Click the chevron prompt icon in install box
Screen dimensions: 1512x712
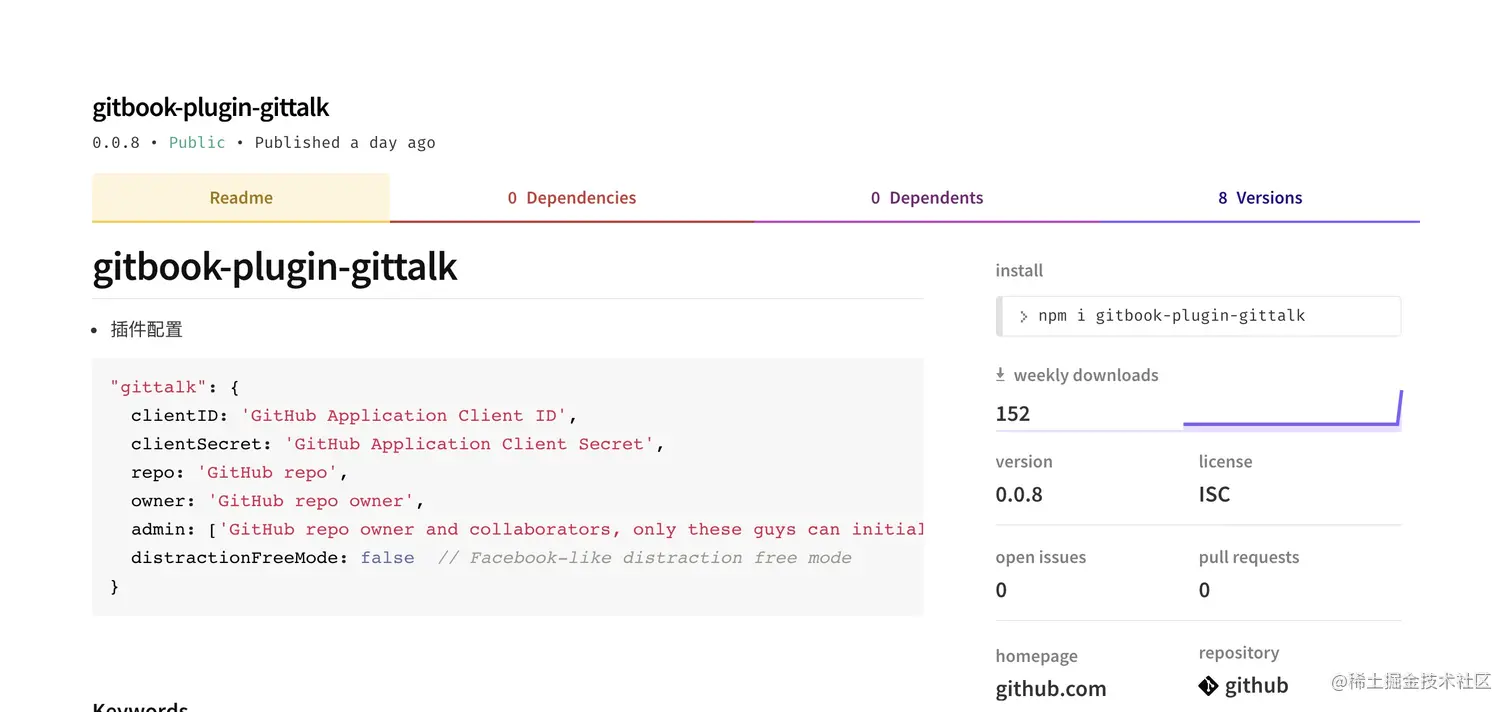(1023, 317)
